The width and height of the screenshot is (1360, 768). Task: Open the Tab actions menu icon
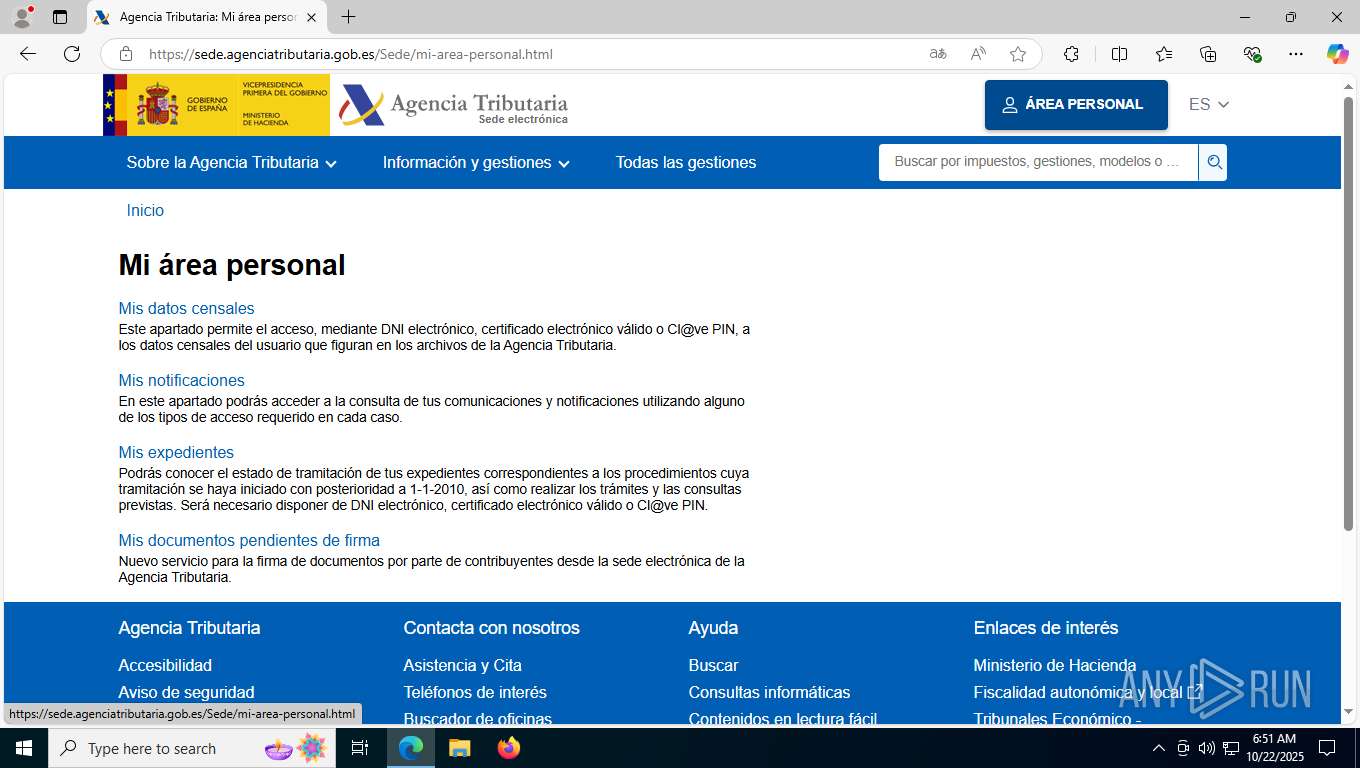coord(60,17)
